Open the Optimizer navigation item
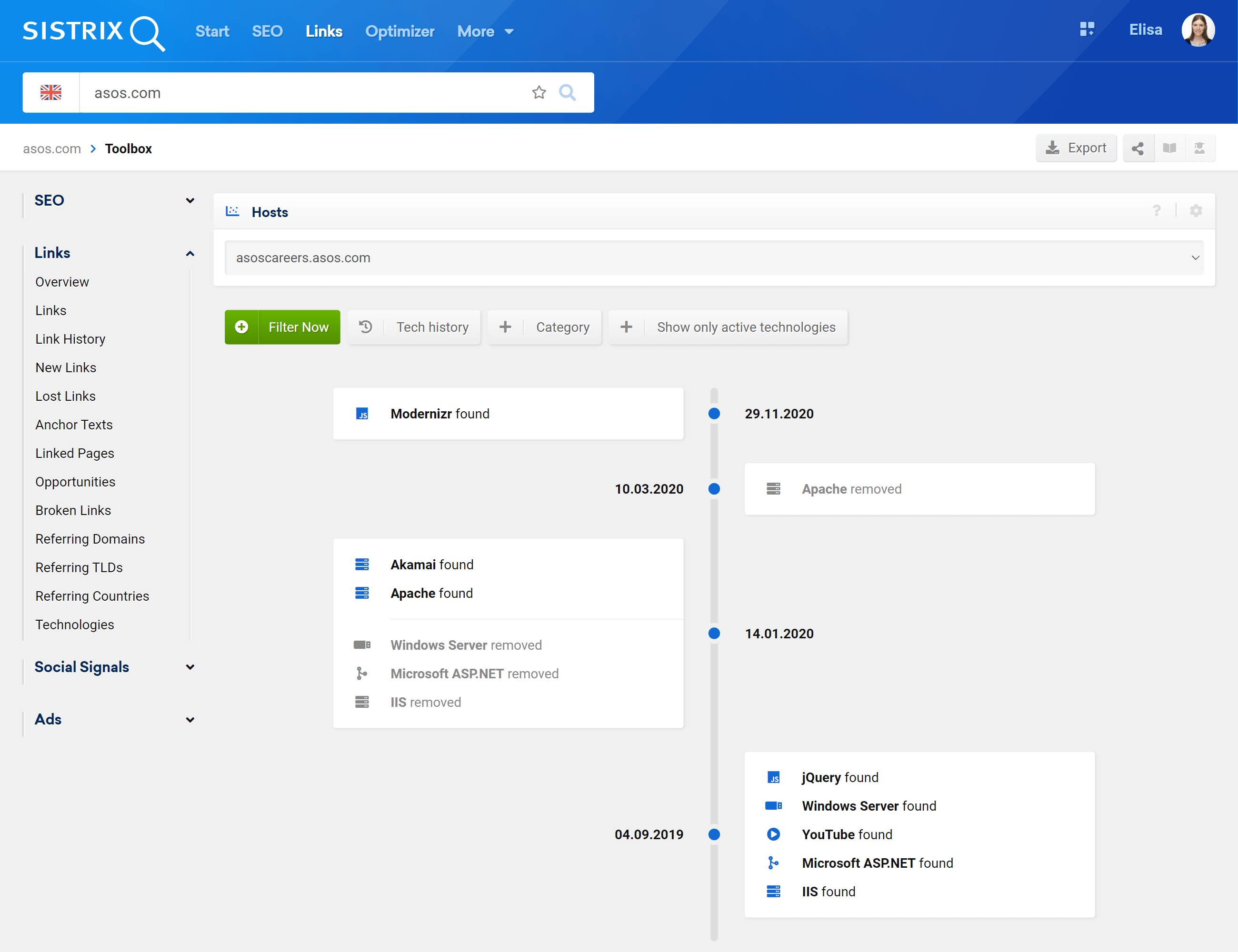Image resolution: width=1238 pixels, height=952 pixels. (x=399, y=32)
